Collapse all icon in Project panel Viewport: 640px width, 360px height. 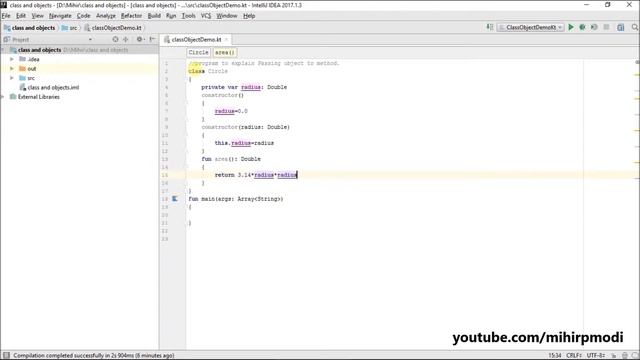coord(126,40)
